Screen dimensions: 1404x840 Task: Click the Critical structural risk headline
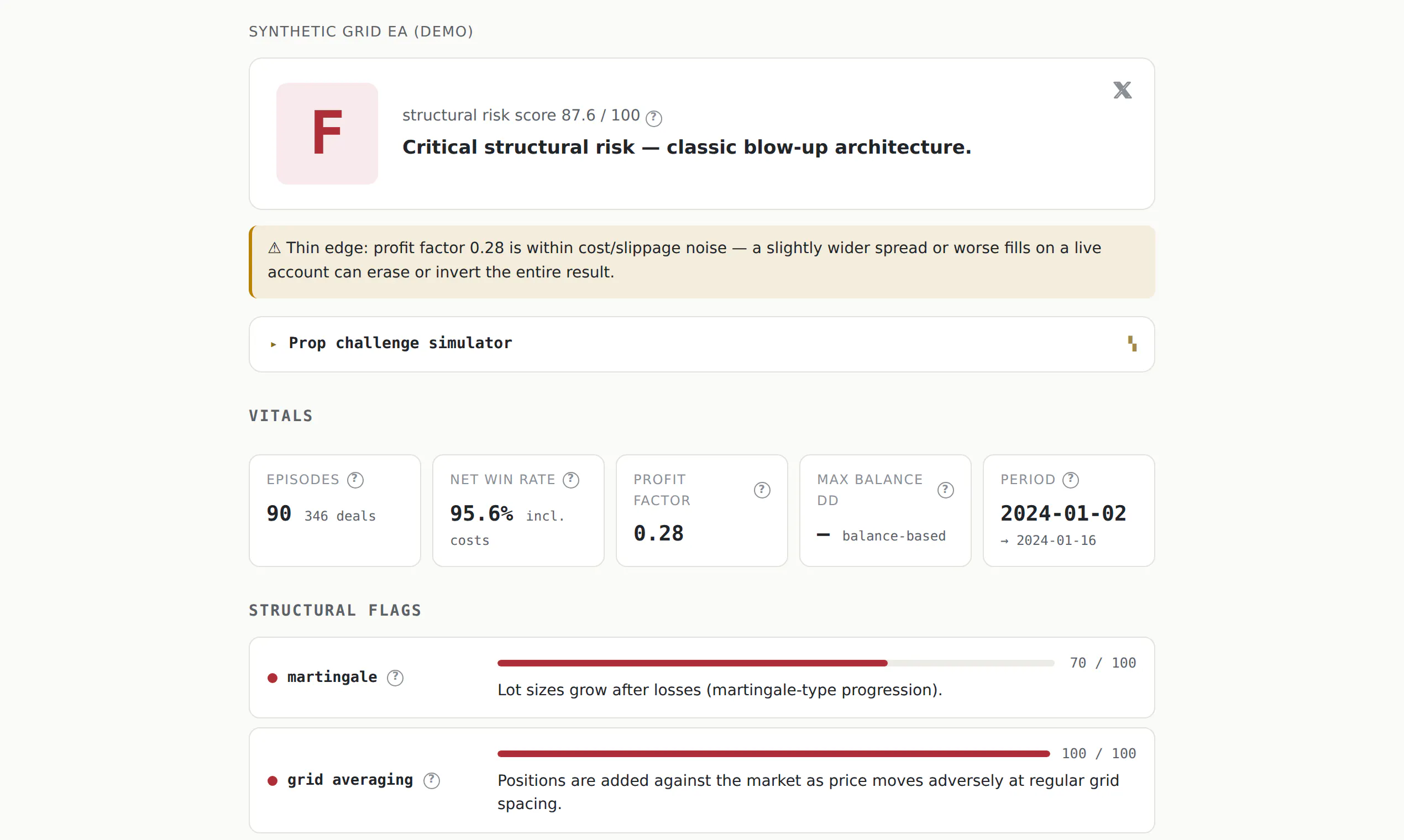pyautogui.click(x=687, y=147)
